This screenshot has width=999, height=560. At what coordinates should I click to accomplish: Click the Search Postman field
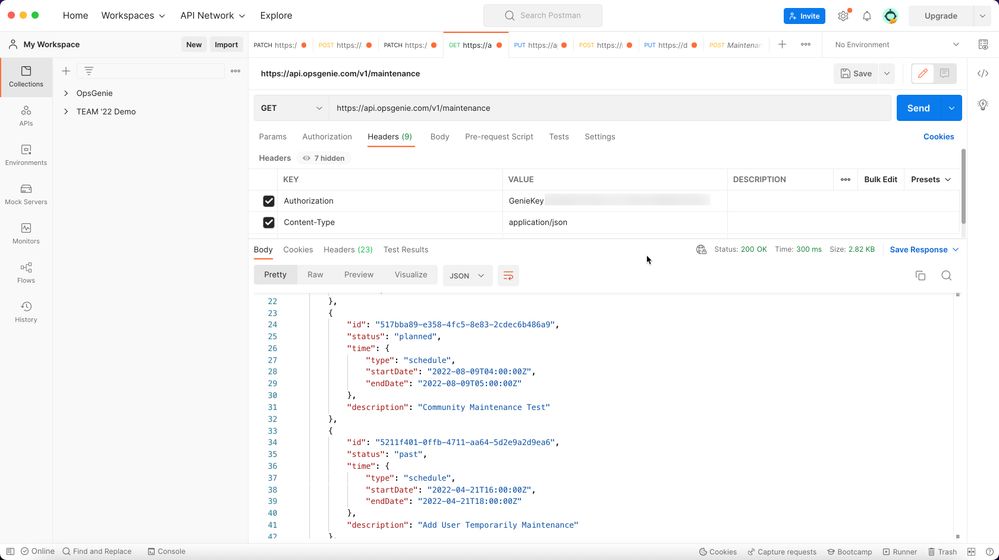pyautogui.click(x=543, y=15)
